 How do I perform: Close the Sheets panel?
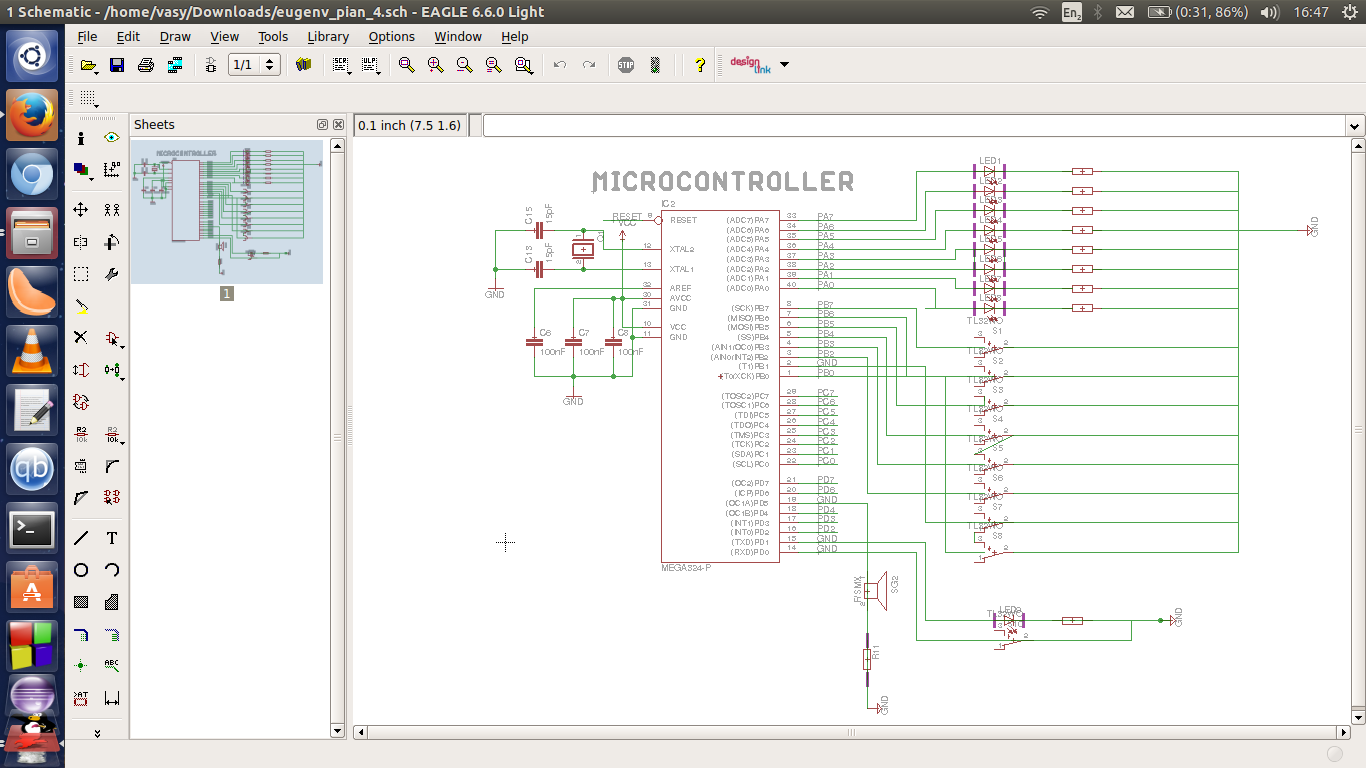coord(337,125)
